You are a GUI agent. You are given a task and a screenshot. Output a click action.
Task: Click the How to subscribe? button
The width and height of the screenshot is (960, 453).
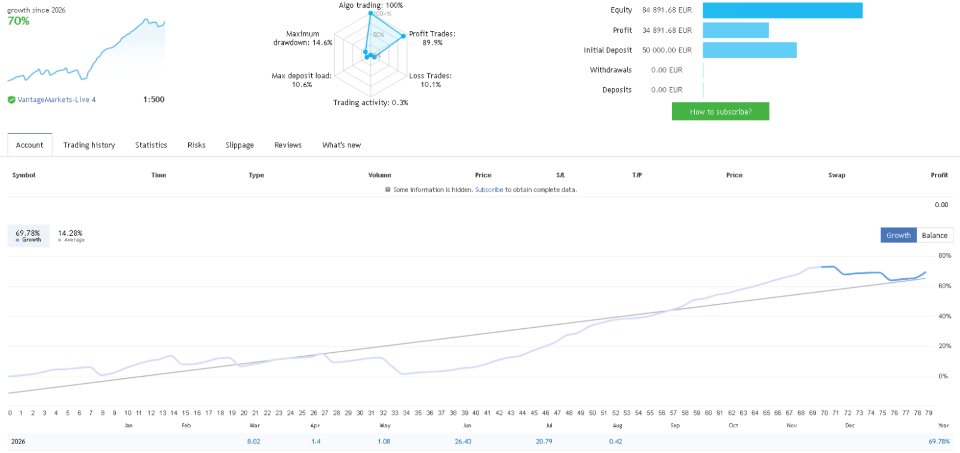click(x=720, y=111)
